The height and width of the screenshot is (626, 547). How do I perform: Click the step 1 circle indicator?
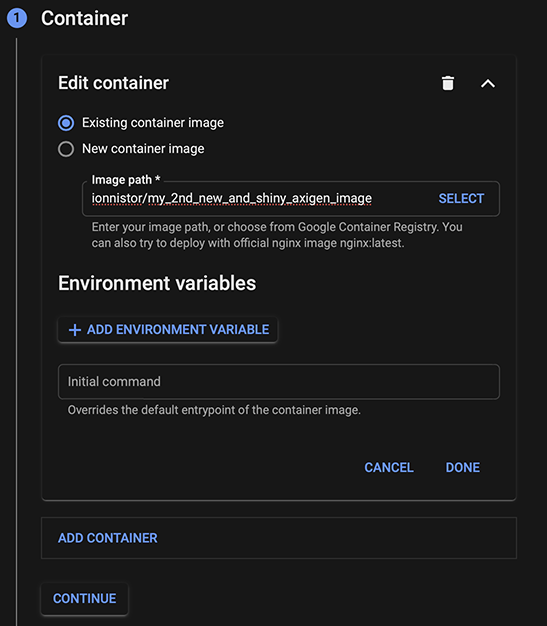(17, 18)
